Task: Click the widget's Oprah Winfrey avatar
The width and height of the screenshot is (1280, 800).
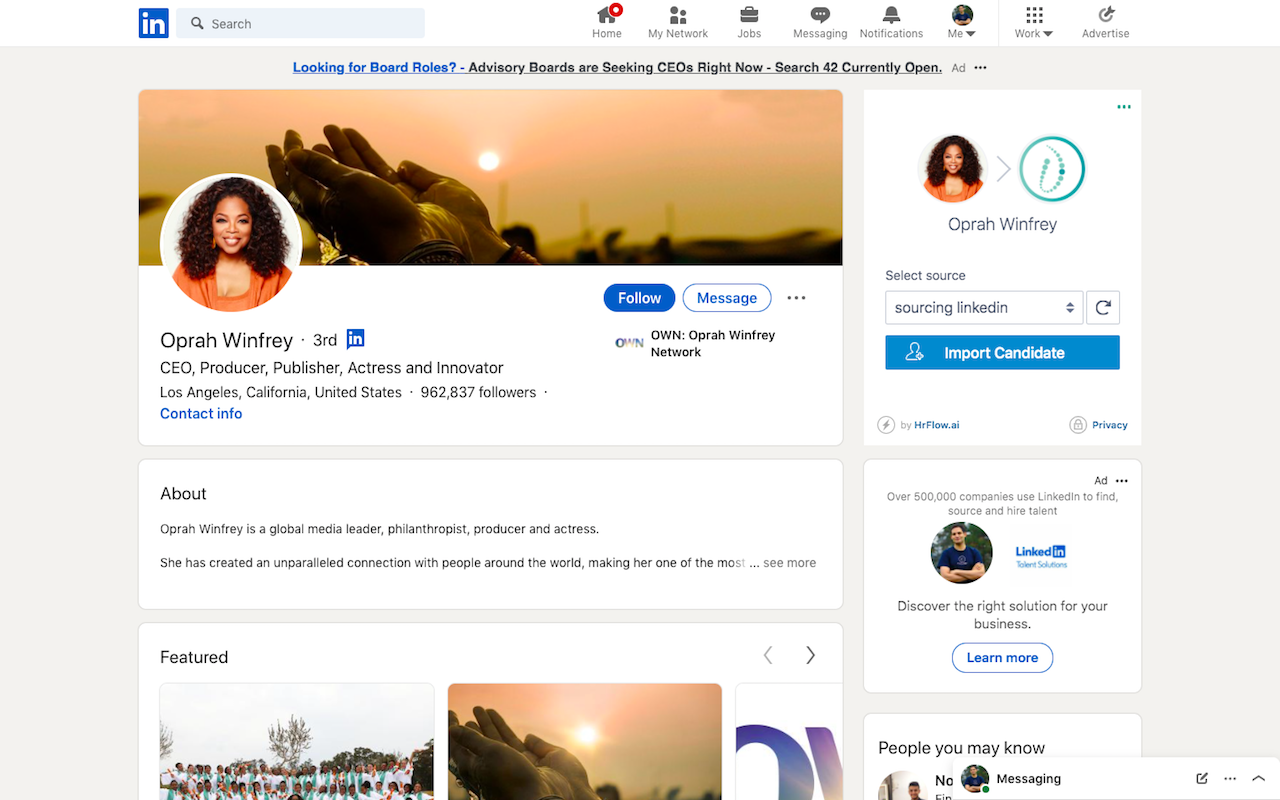Action: pyautogui.click(x=952, y=169)
